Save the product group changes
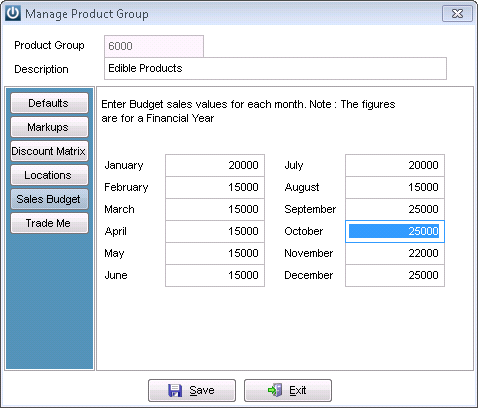 click(192, 390)
